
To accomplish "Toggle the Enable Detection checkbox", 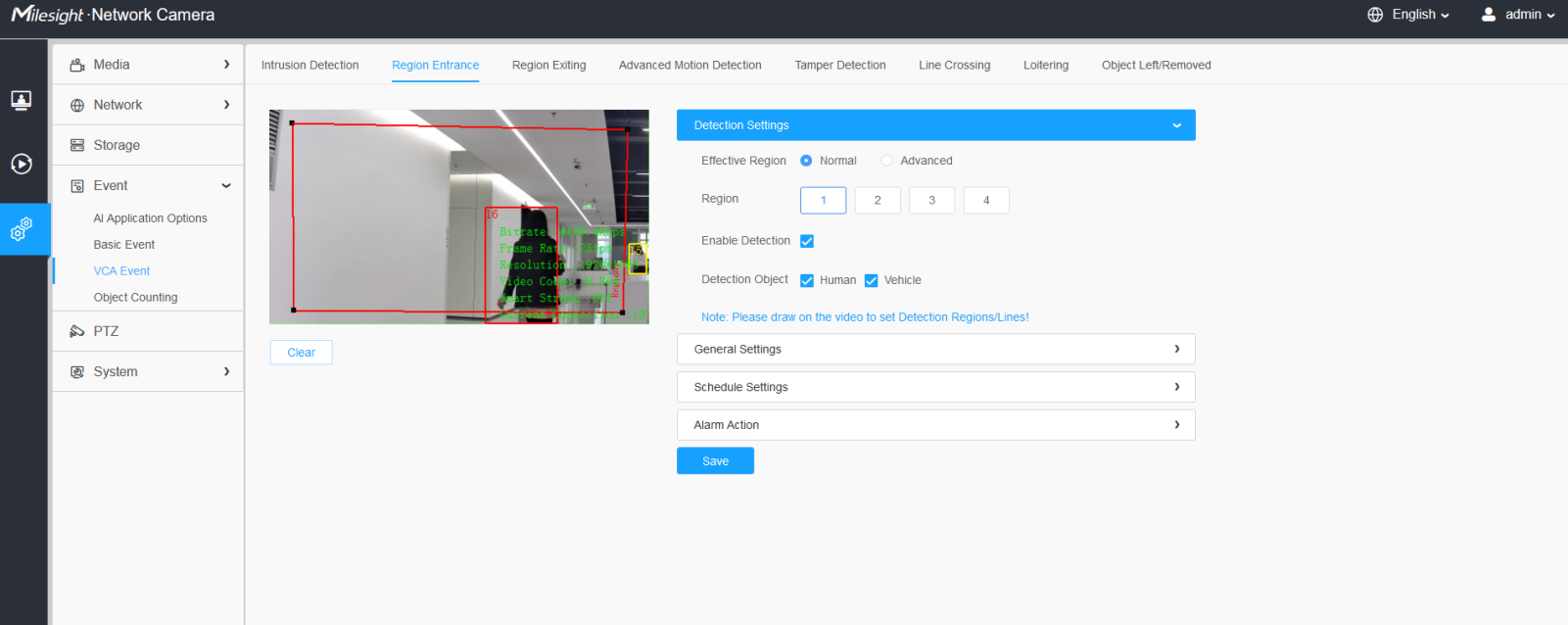I will tap(807, 241).
